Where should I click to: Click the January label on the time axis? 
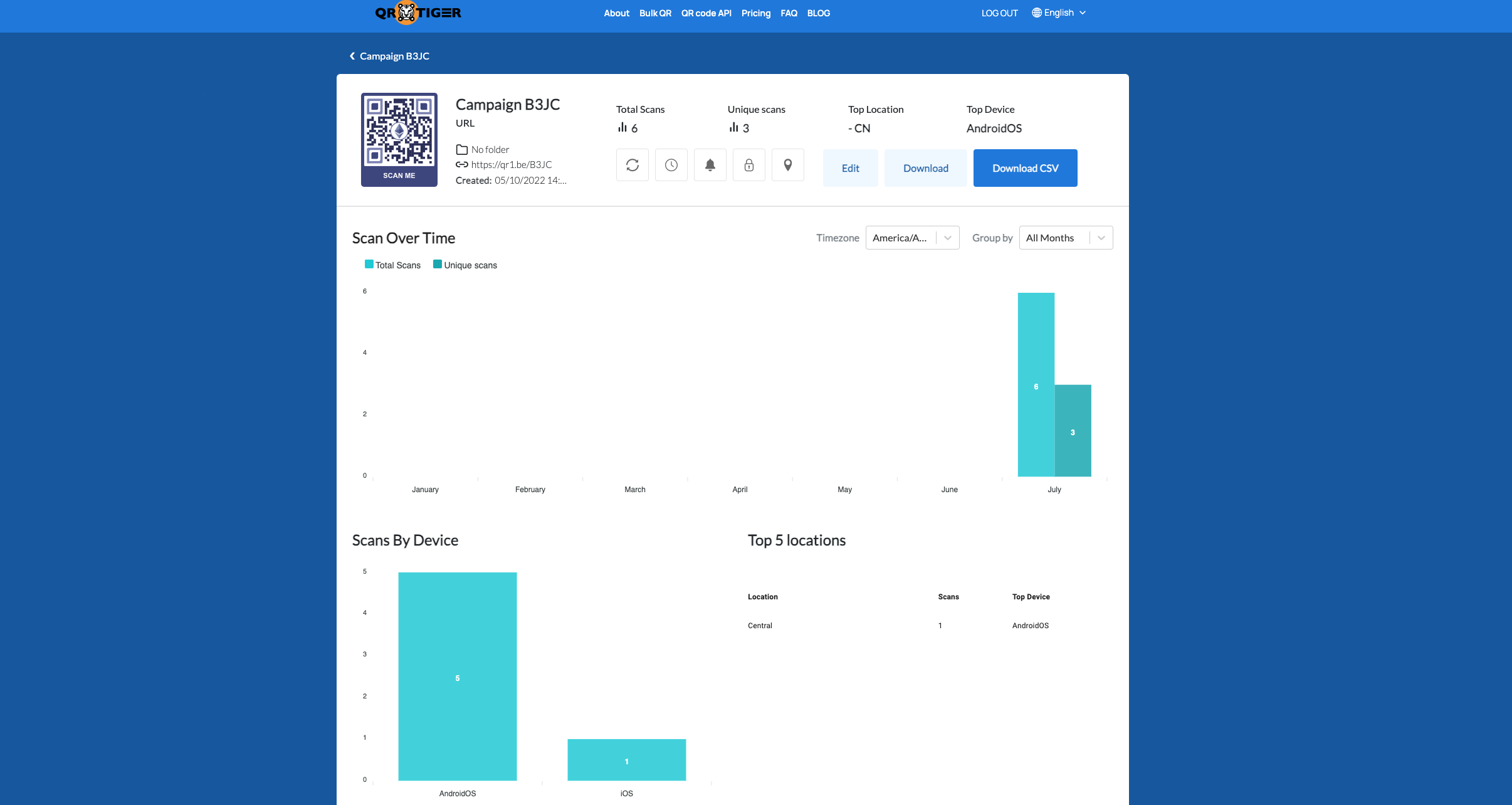pyautogui.click(x=425, y=490)
